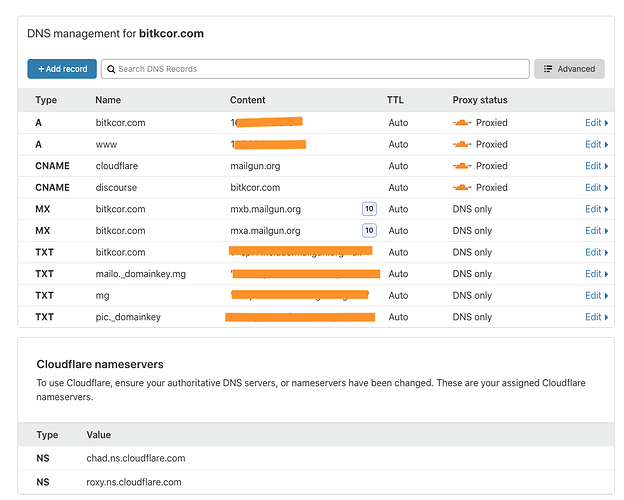Select mailgun.org content of cloudflare CNAME
The height and width of the screenshot is (500, 624).
coord(255,166)
